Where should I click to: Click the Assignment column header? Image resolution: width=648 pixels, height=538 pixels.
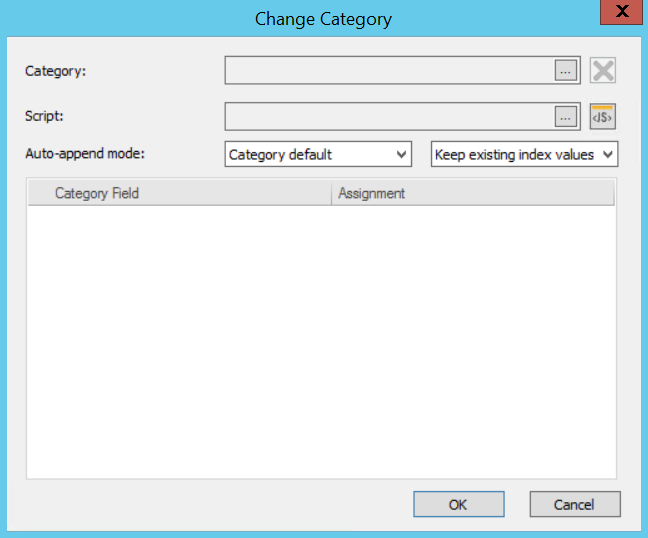coord(473,193)
